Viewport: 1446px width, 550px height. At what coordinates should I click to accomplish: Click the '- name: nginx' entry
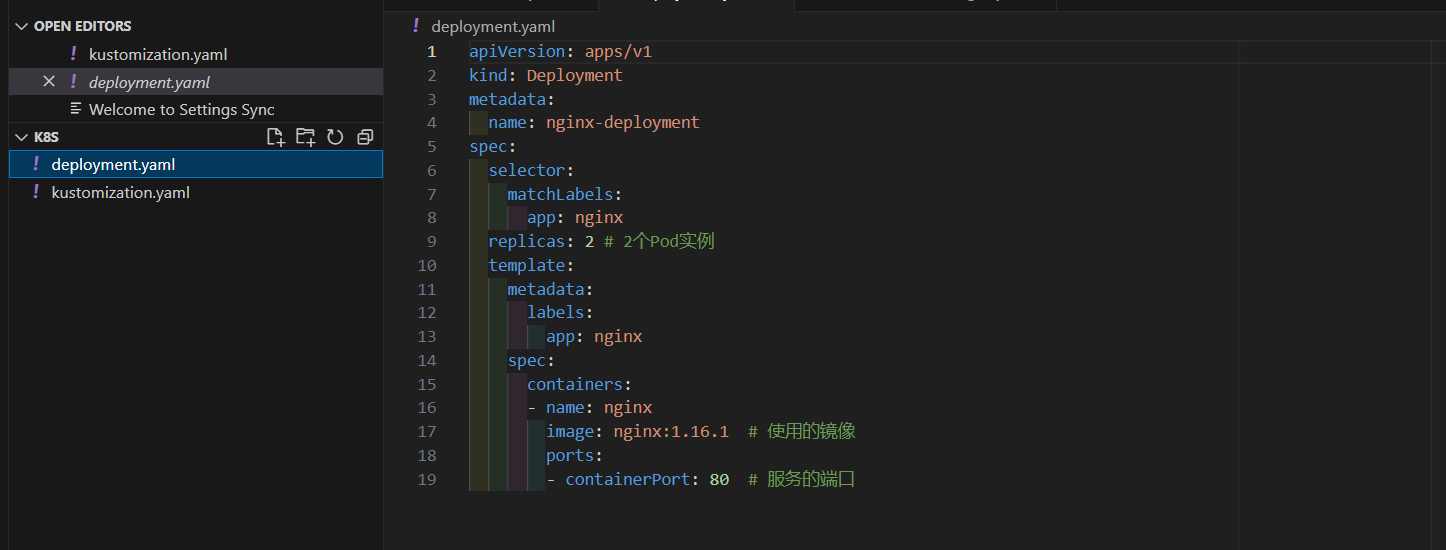coord(589,408)
